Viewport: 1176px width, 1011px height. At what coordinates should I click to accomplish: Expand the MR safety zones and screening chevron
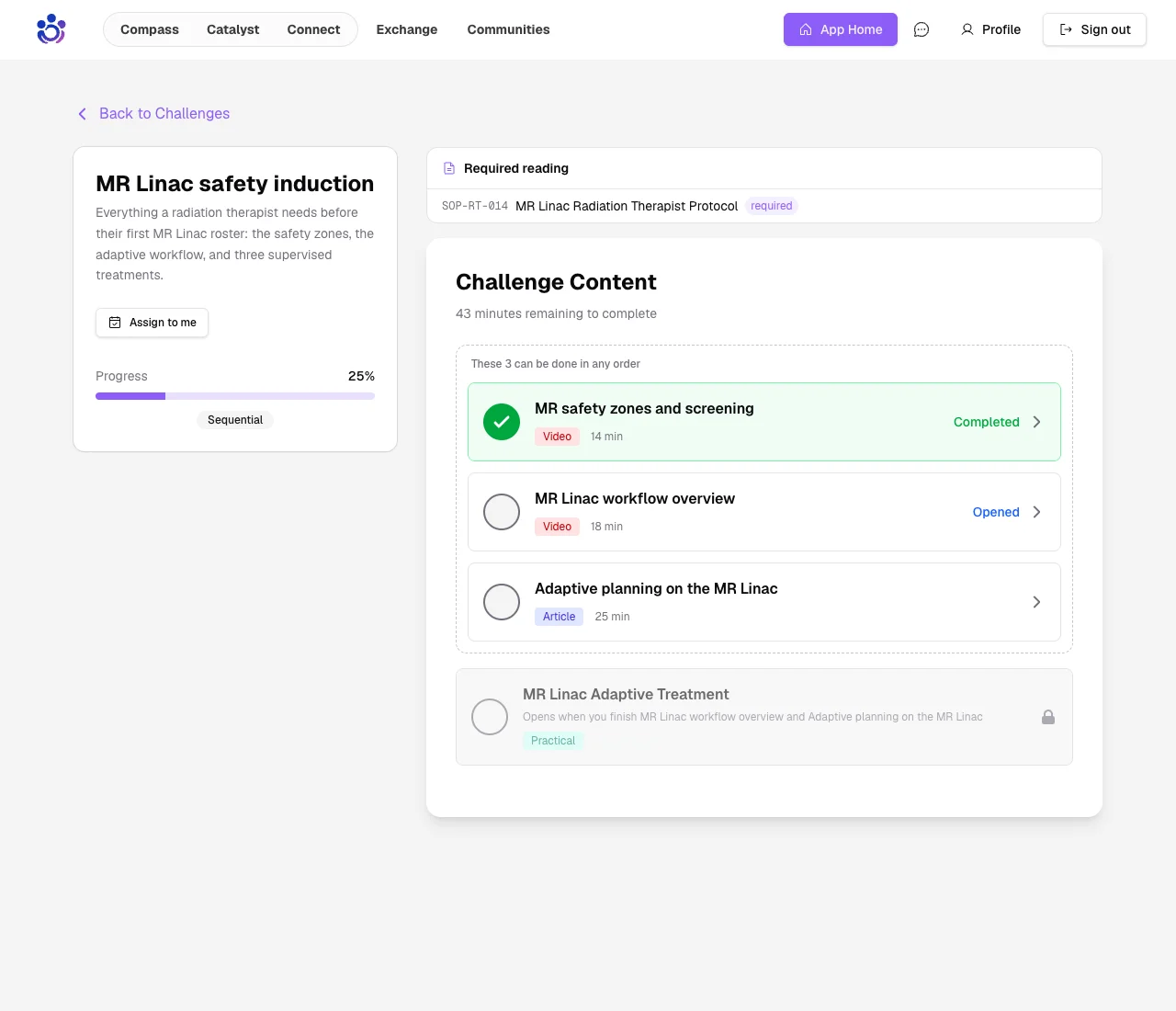click(x=1036, y=422)
